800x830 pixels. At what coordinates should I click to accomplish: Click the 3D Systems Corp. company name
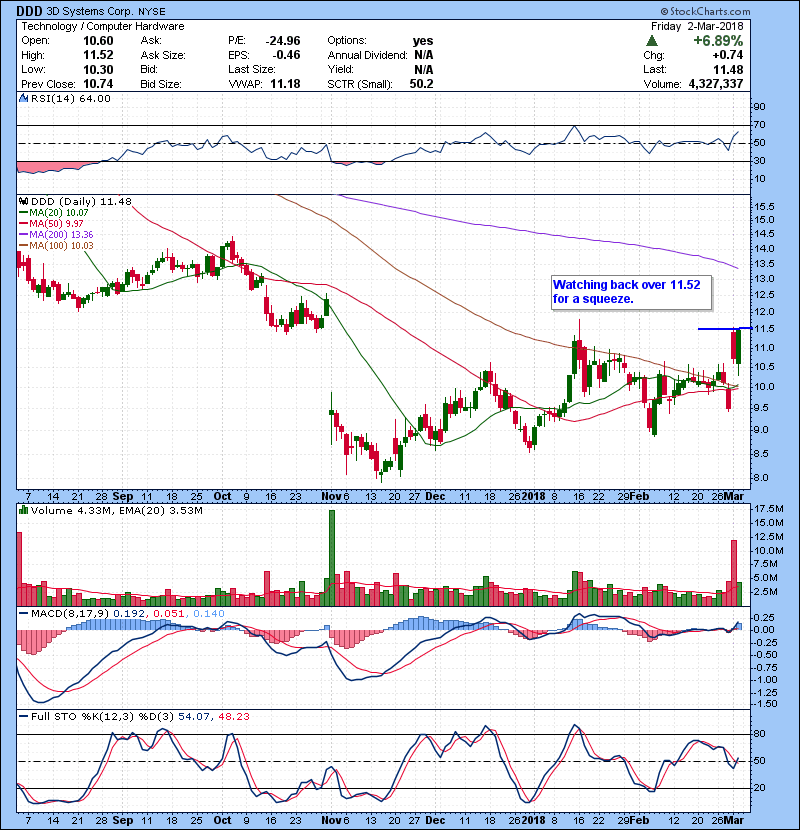[x=91, y=11]
